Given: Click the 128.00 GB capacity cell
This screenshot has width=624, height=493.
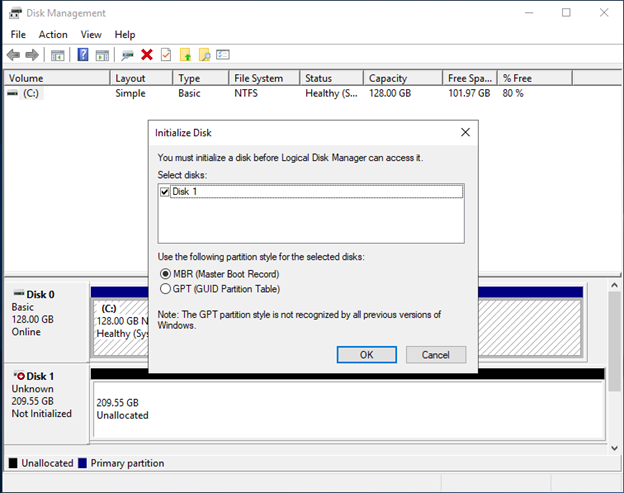Looking at the screenshot, I should [390, 93].
